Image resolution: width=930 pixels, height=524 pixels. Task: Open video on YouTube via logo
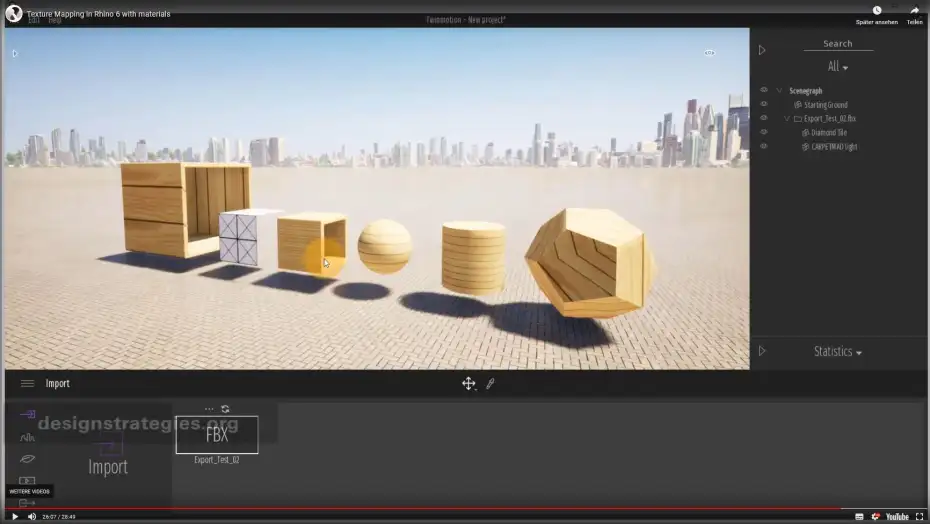897,517
